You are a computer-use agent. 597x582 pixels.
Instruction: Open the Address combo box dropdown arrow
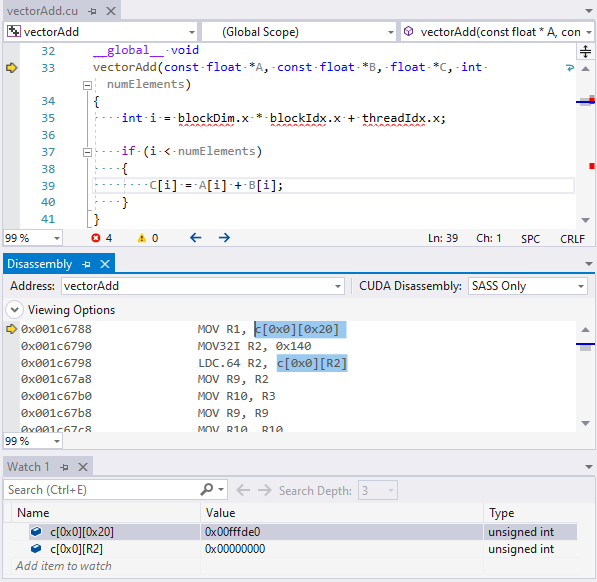[338, 286]
